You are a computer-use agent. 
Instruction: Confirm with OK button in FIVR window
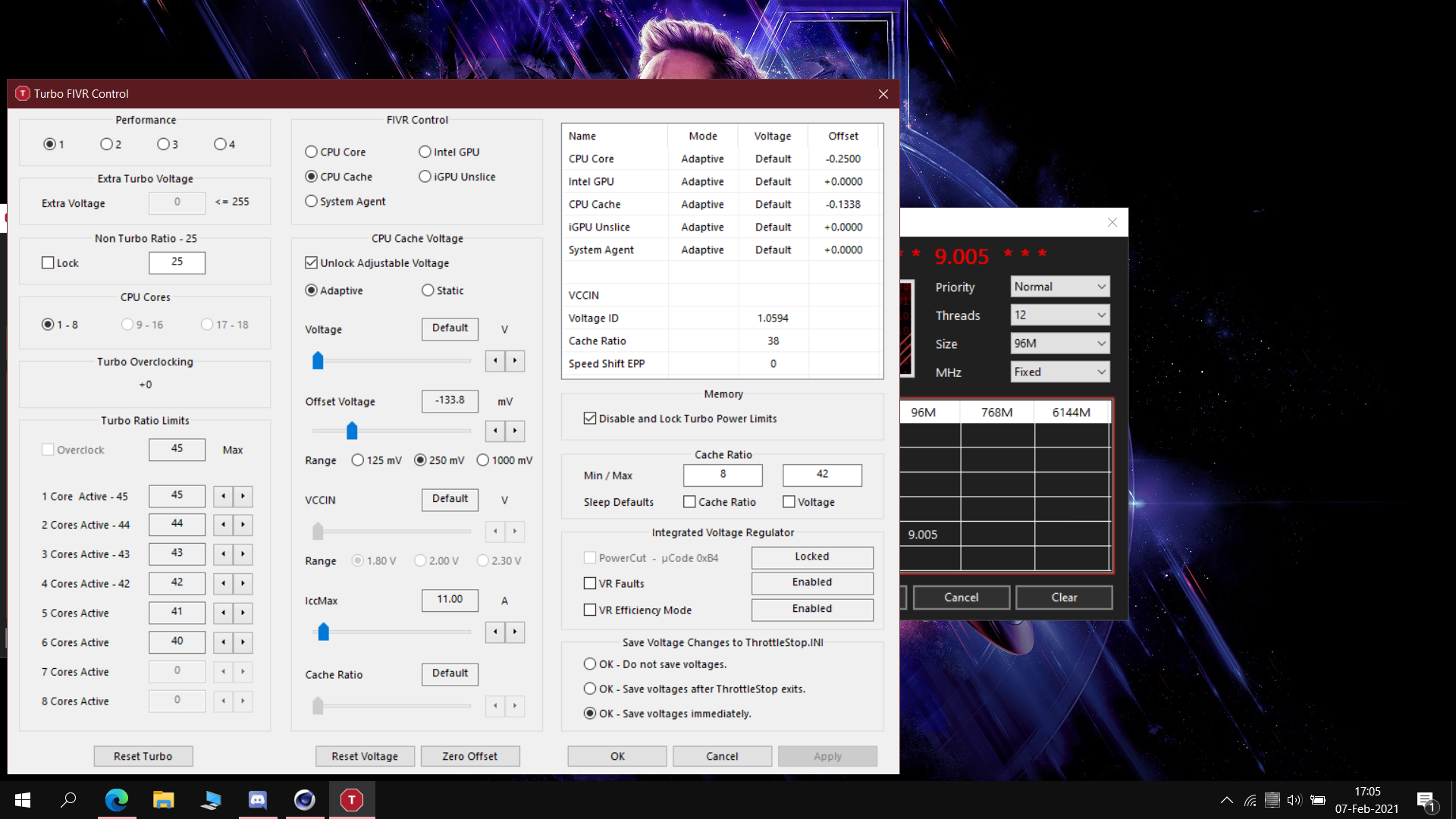(x=617, y=756)
